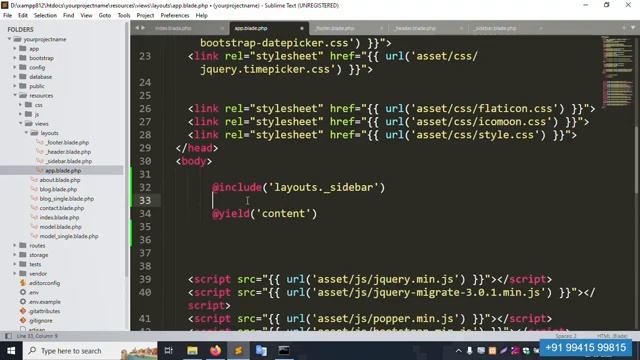Open the File menu
The height and width of the screenshot is (360, 640).
(7, 16)
